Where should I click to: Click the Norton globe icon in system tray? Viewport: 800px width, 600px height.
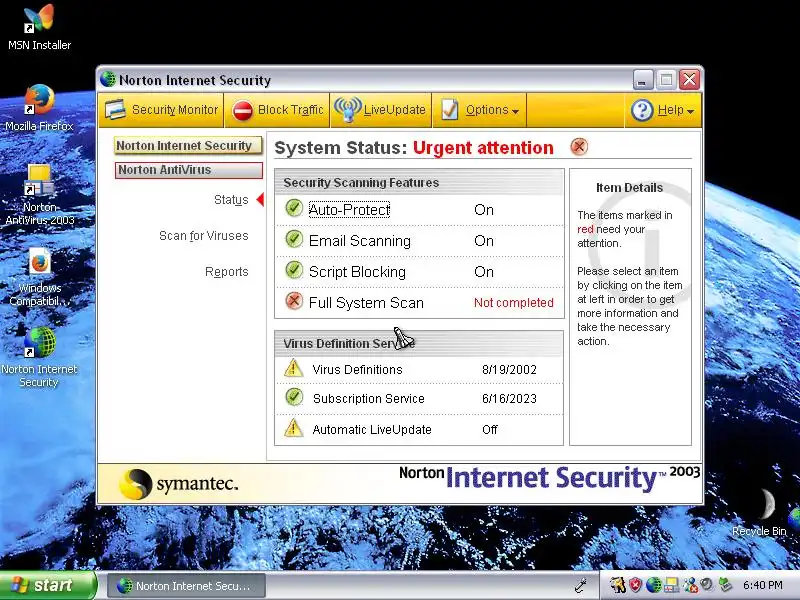654,585
